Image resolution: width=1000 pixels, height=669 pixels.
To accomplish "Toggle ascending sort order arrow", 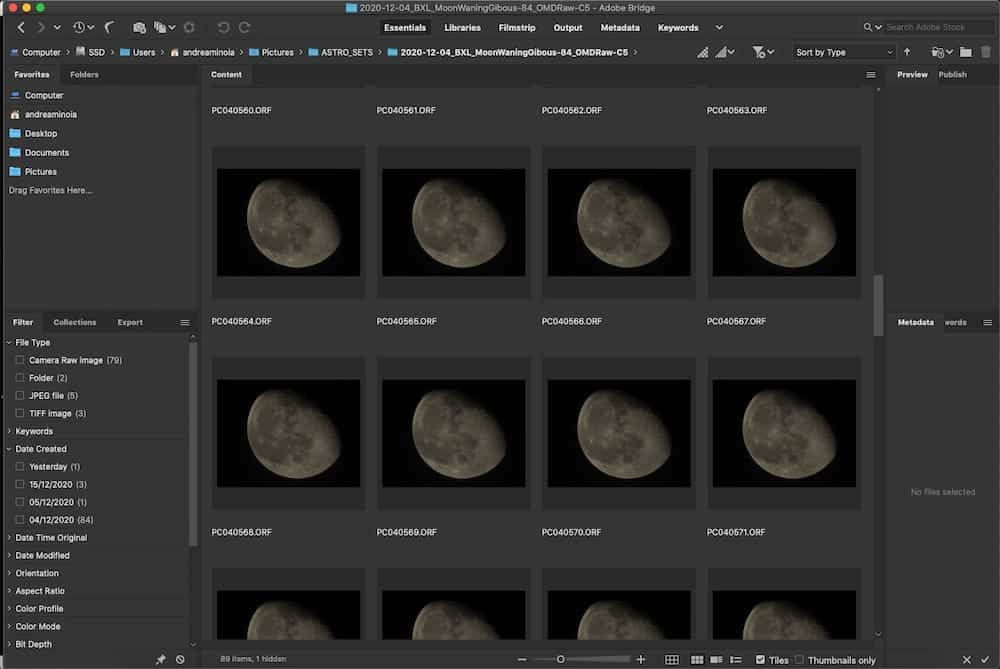I will click(x=907, y=52).
